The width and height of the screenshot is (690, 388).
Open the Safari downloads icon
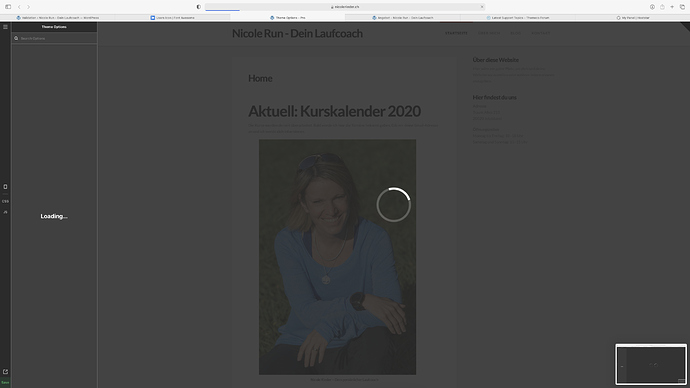tap(652, 7)
